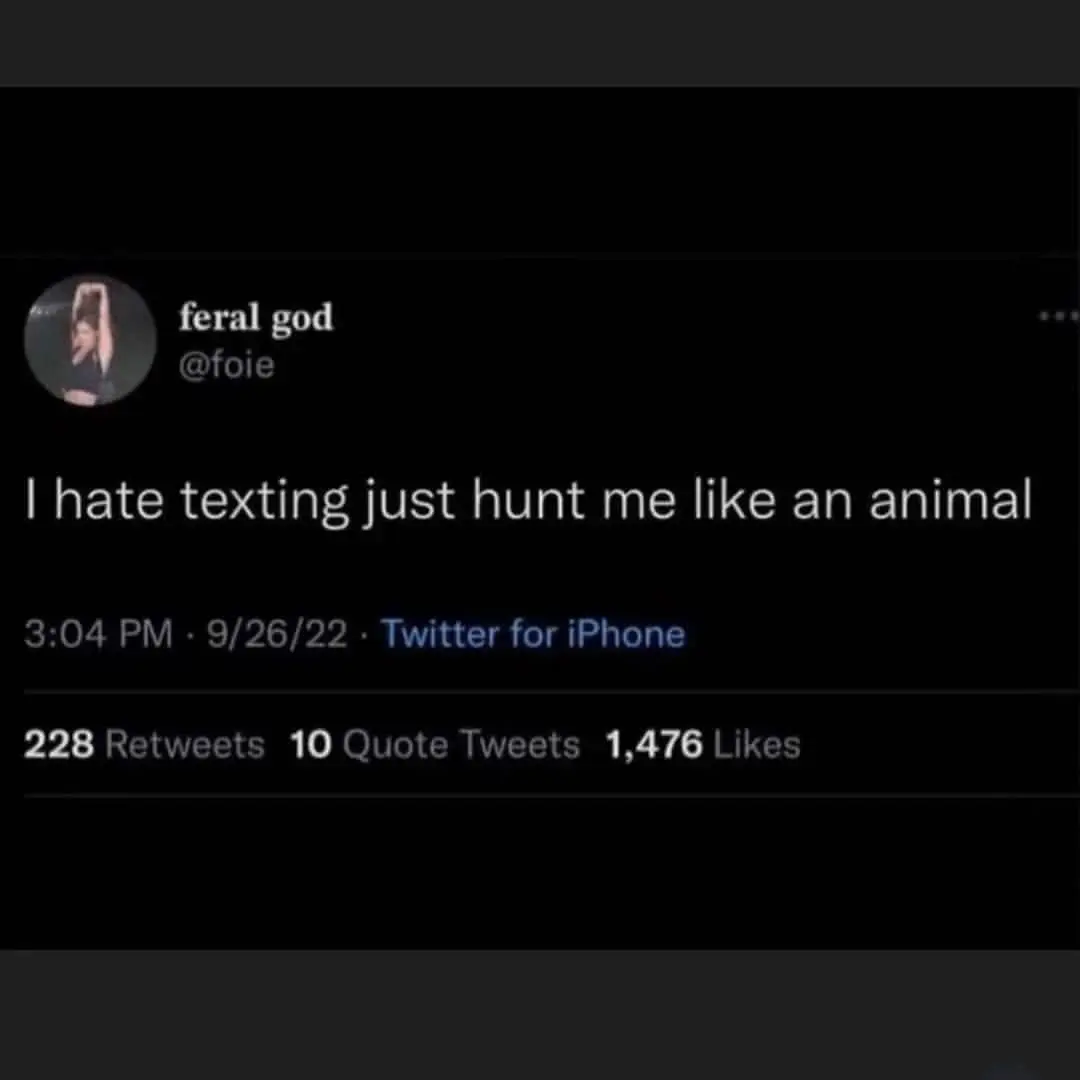Click the 10 quote tweet count
The image size is (1080, 1080).
click(x=311, y=745)
